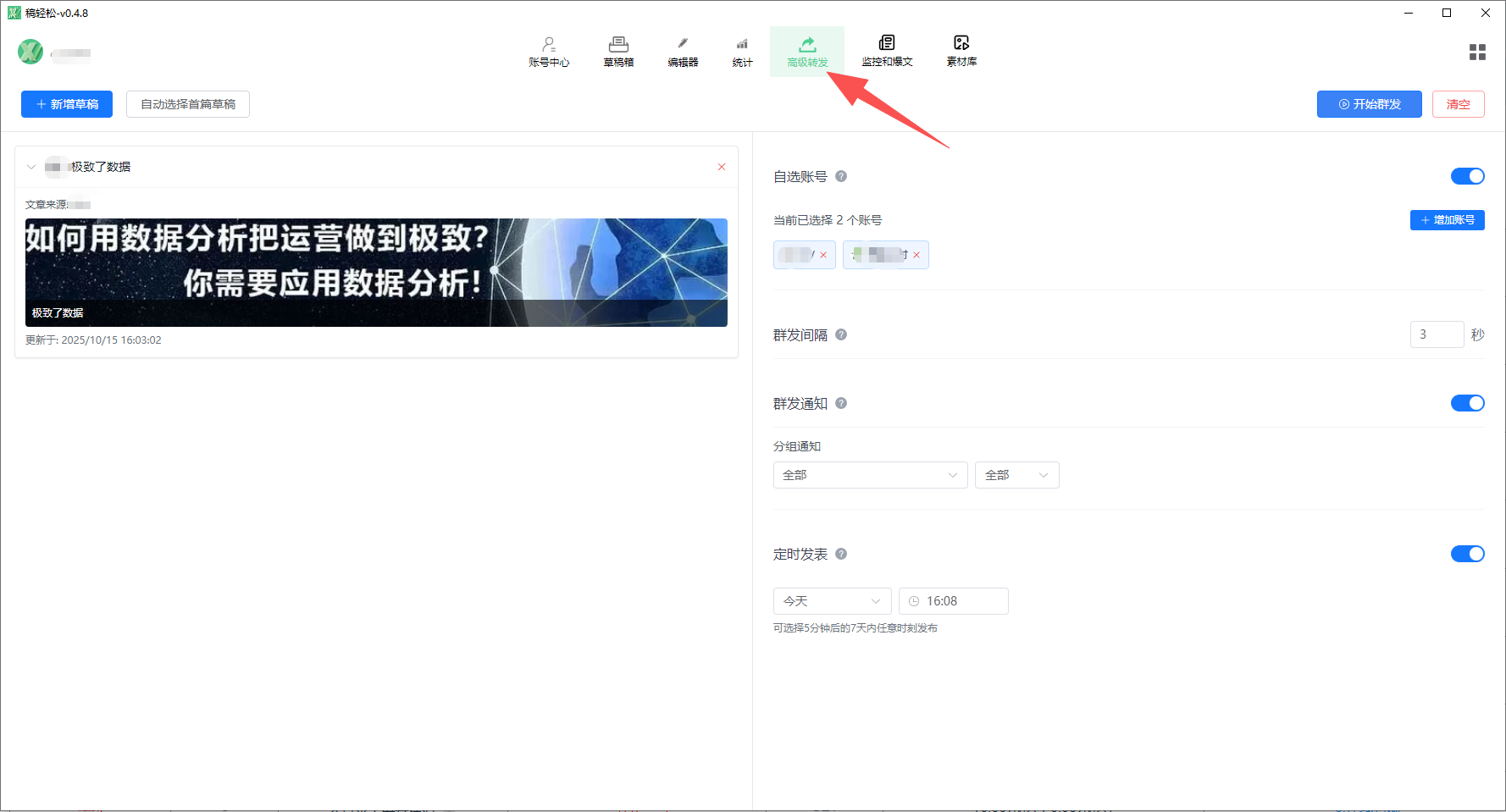Image resolution: width=1506 pixels, height=812 pixels.
Task: Toggle the 自选账号 switch off
Action: [1467, 176]
